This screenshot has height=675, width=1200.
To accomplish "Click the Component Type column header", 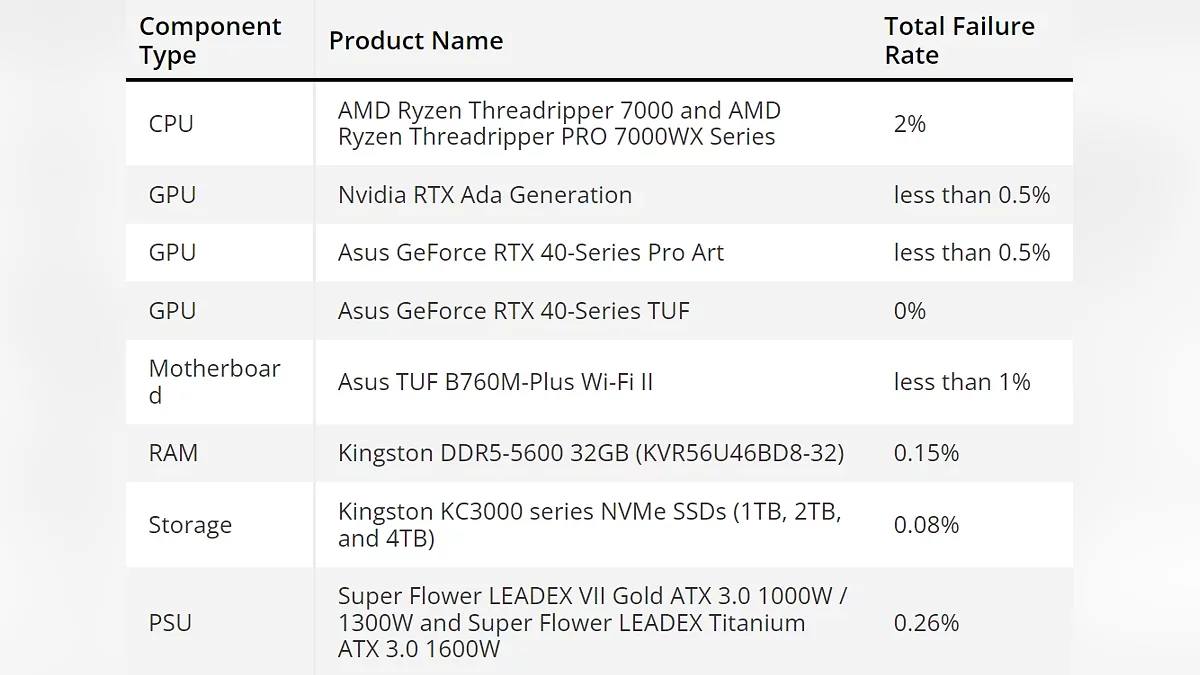I will pos(210,41).
